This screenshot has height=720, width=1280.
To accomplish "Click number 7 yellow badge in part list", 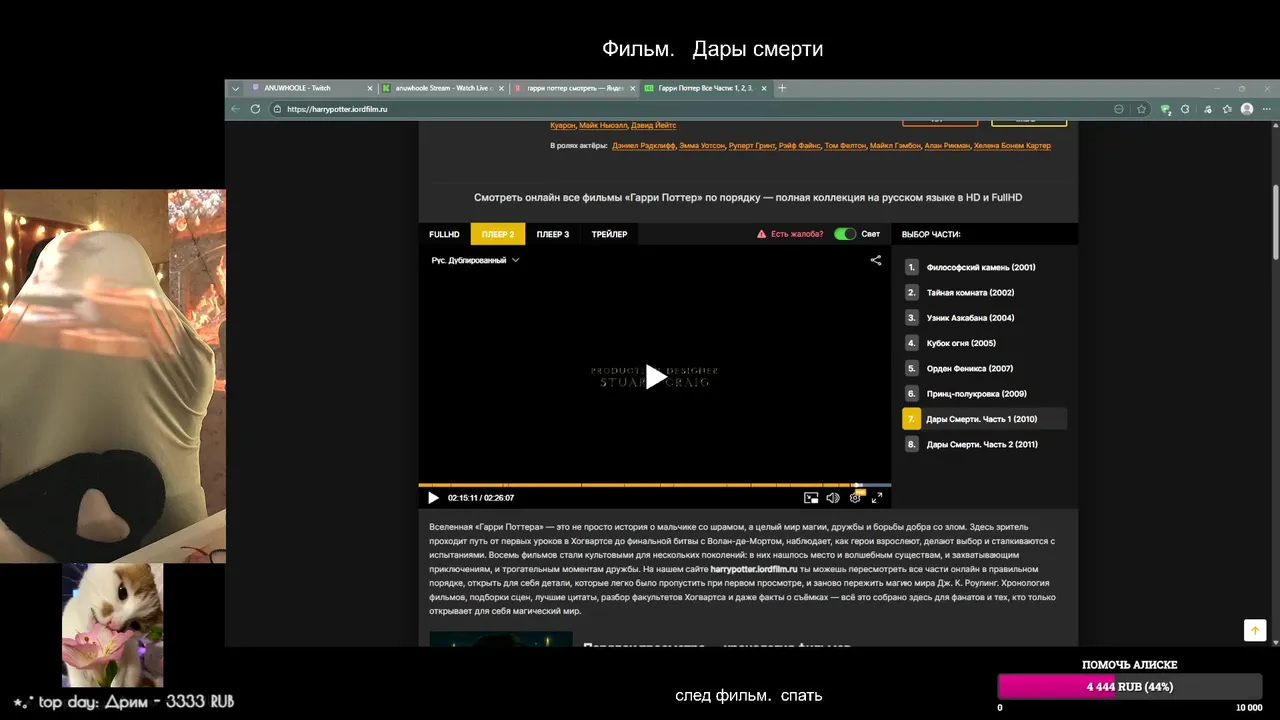I will tap(911, 419).
